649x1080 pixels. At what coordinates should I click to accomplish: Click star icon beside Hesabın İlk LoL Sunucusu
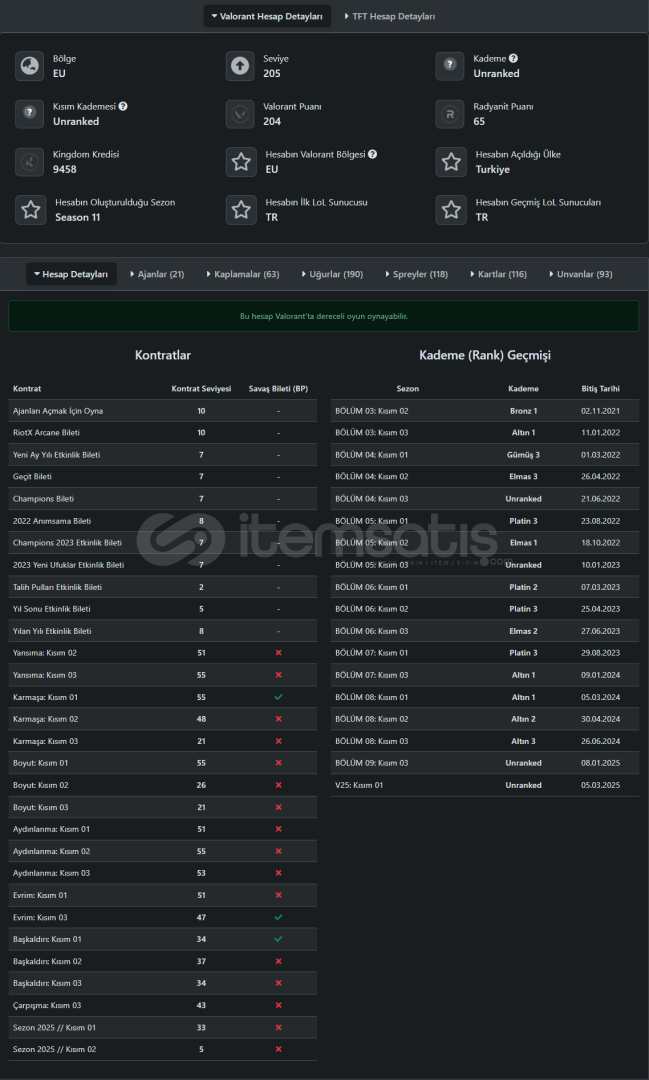click(241, 210)
